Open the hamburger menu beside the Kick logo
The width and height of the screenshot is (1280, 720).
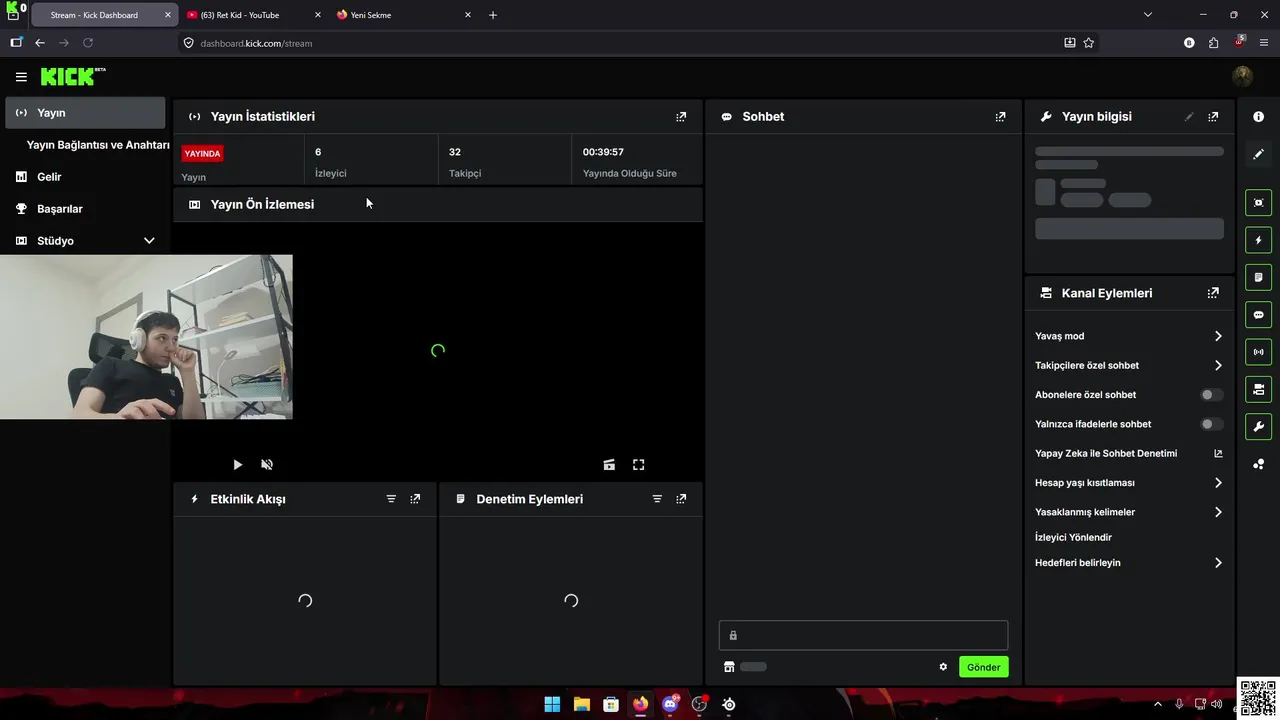[21, 77]
